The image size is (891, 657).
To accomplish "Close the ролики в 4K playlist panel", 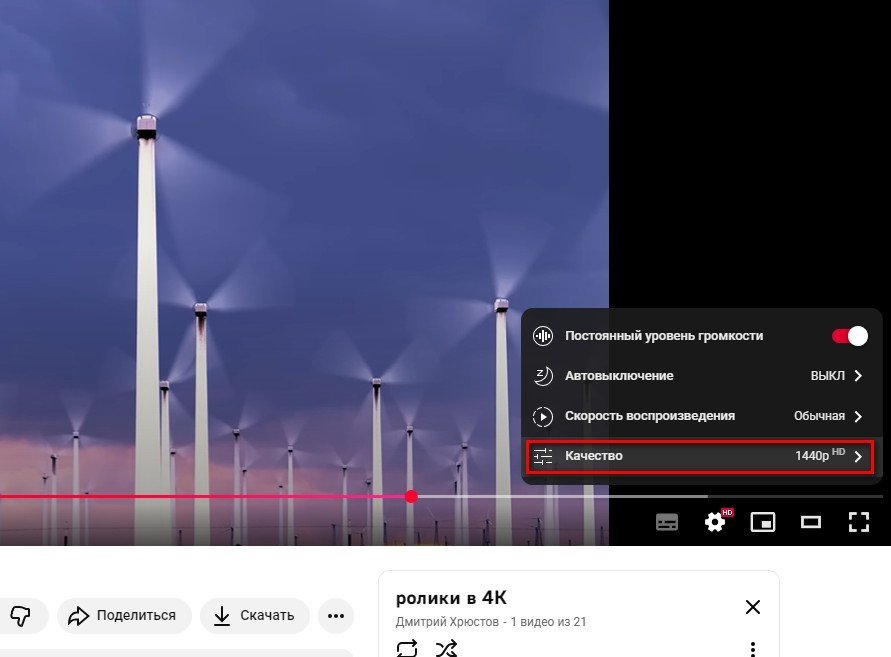I will (753, 607).
